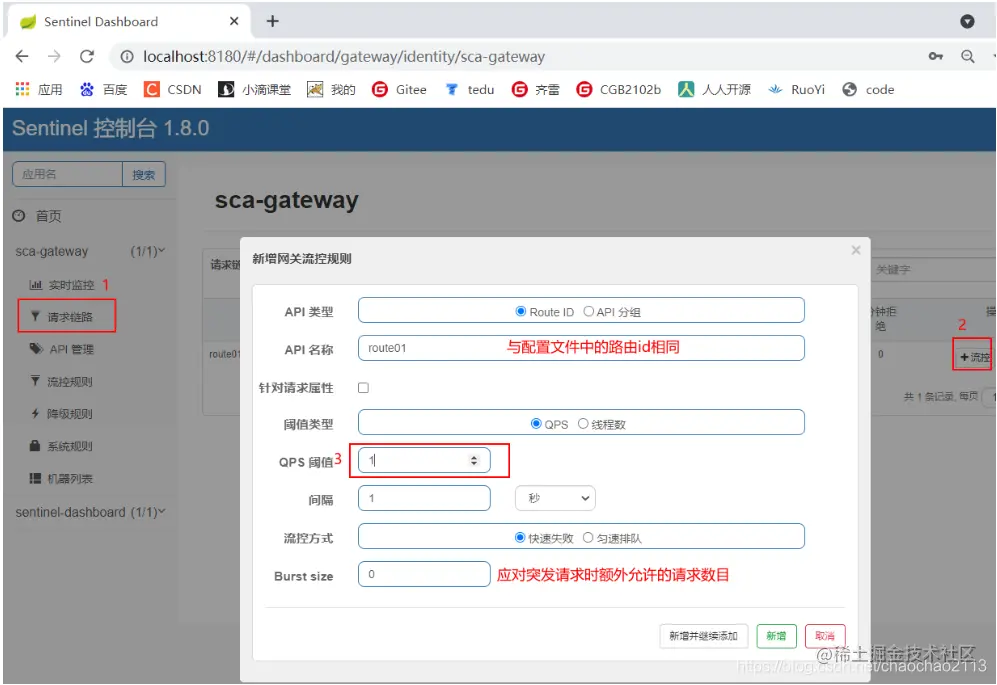This screenshot has height=685, width=997.
Task: Close the Sentinel Dashboard tab
Action: 234,22
